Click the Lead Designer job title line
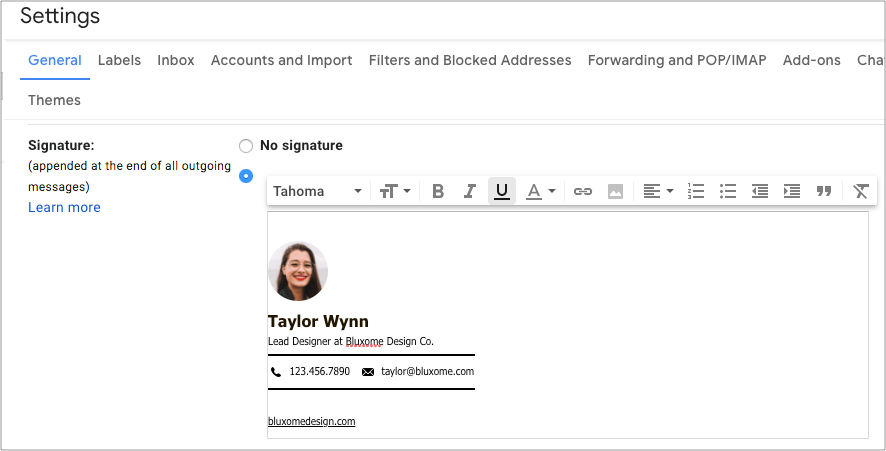Viewport: 886px width, 451px height. [x=351, y=341]
